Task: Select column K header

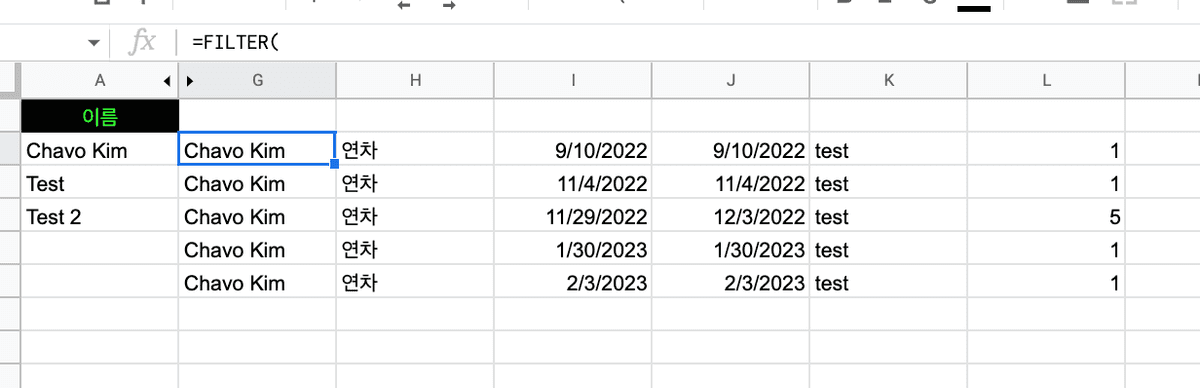Action: tap(889, 80)
